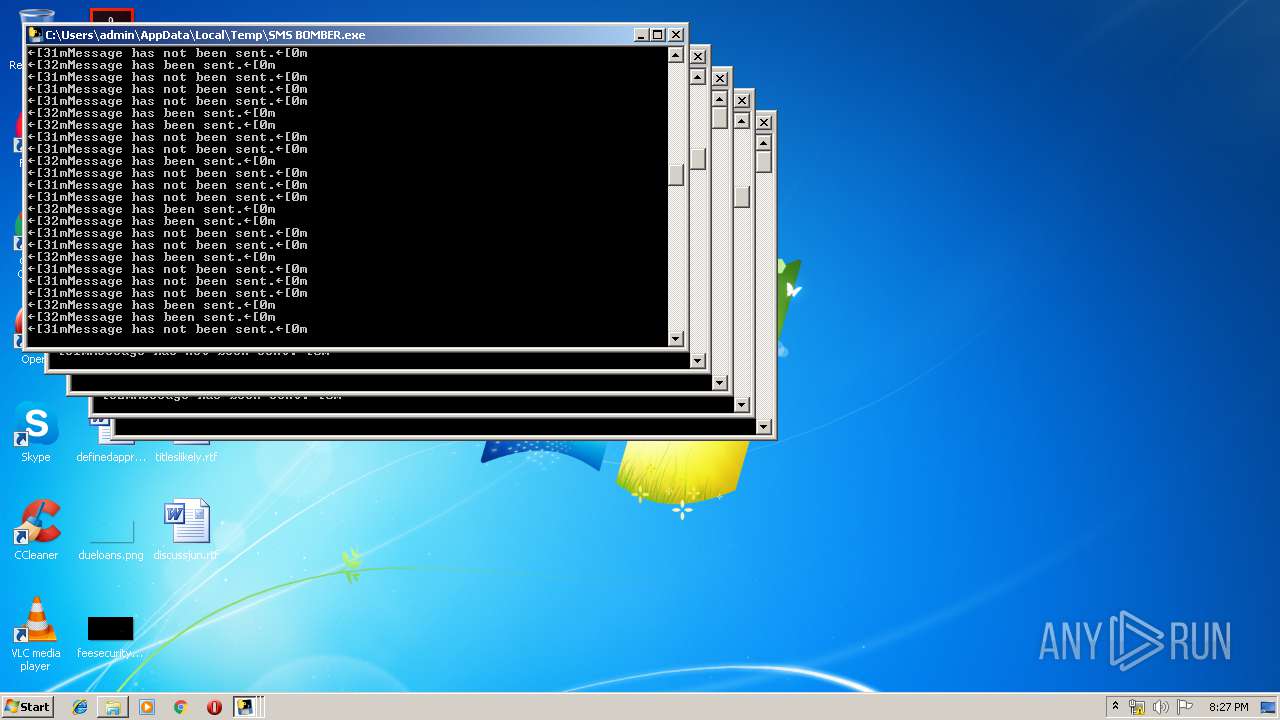Click the front console's vertical scrollbar thumb
The height and width of the screenshot is (720, 1280).
676,175
